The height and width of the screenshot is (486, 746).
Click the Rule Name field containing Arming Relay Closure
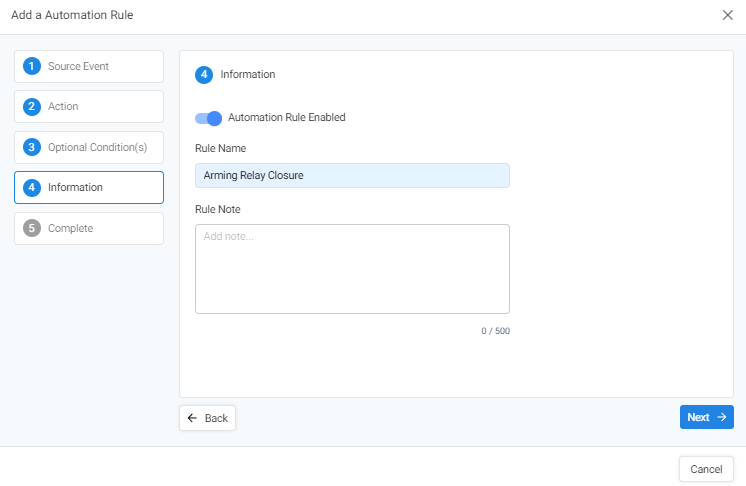point(352,176)
